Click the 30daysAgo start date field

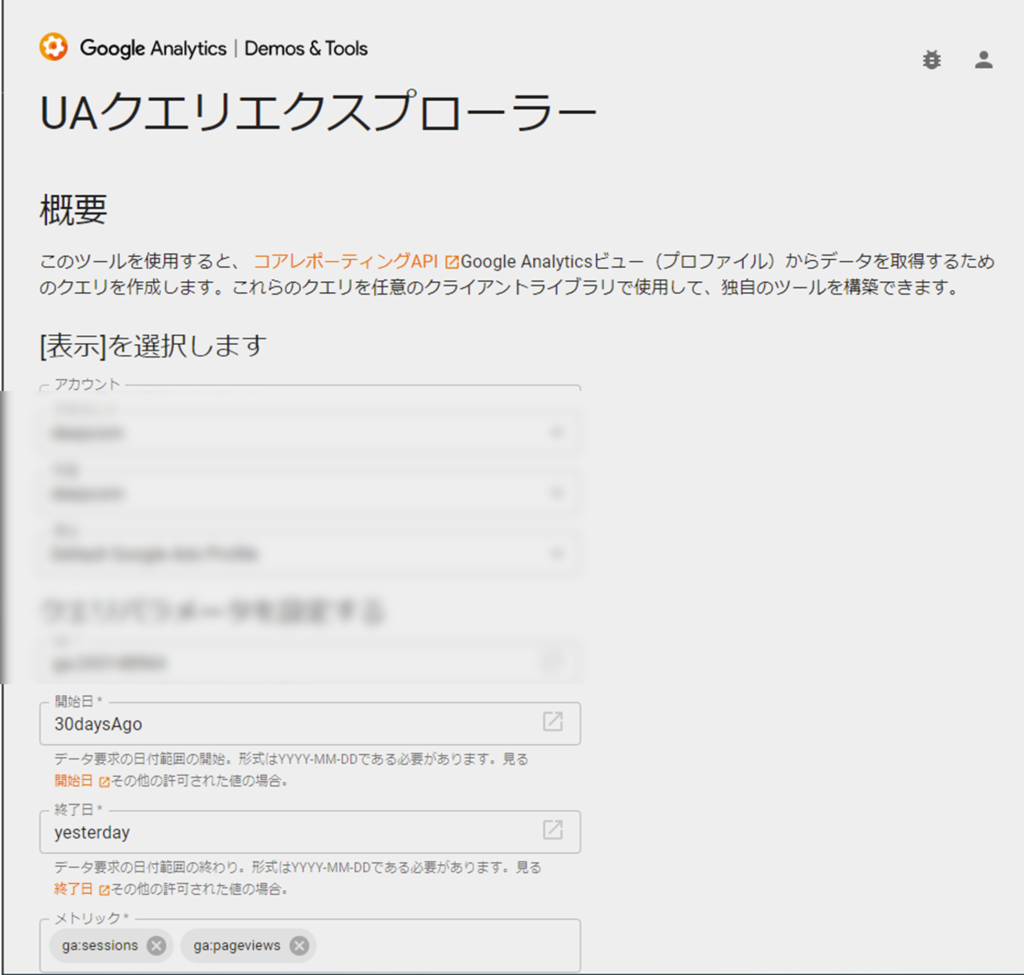(x=290, y=723)
